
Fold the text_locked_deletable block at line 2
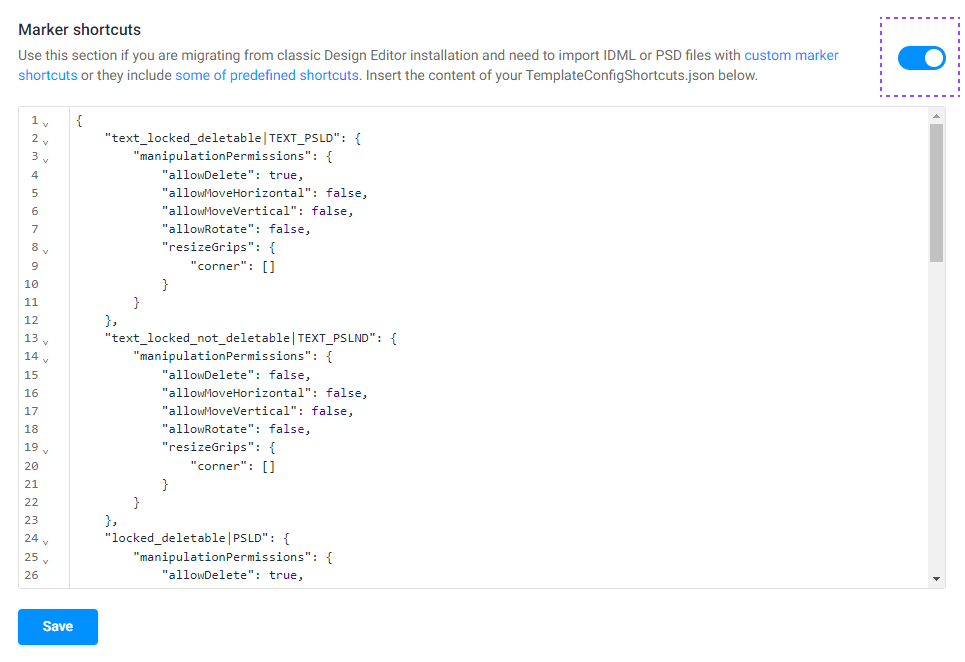coord(46,142)
